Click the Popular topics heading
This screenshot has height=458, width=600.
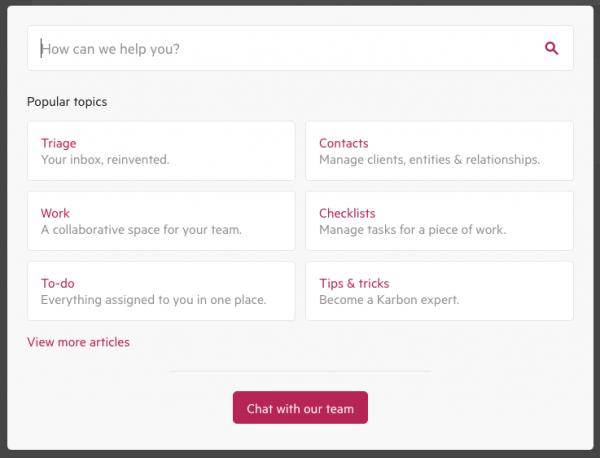click(67, 102)
